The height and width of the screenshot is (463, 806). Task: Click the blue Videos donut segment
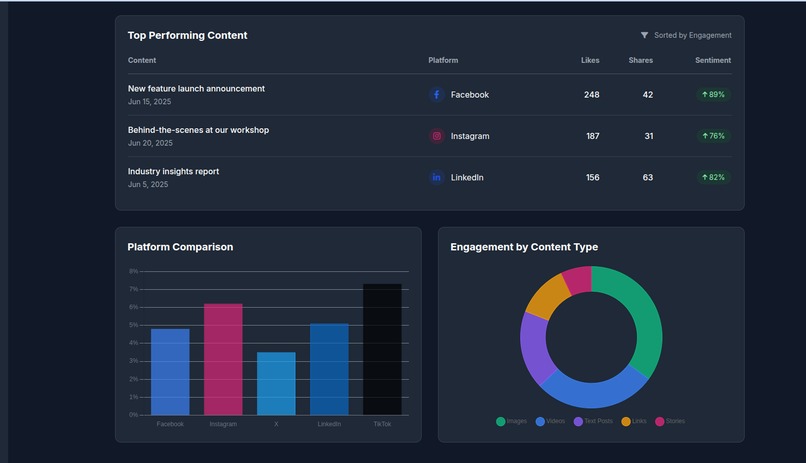point(594,395)
